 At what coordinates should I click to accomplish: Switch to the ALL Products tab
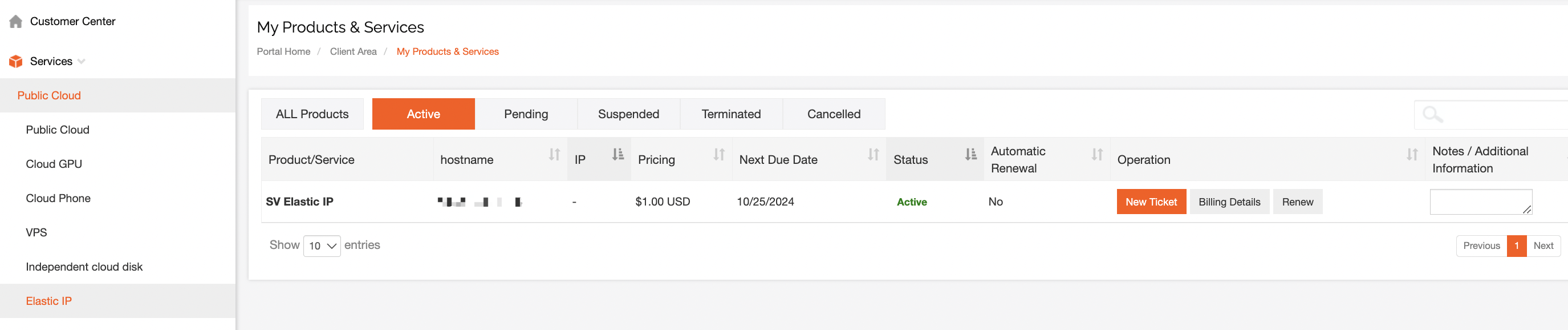tap(312, 114)
